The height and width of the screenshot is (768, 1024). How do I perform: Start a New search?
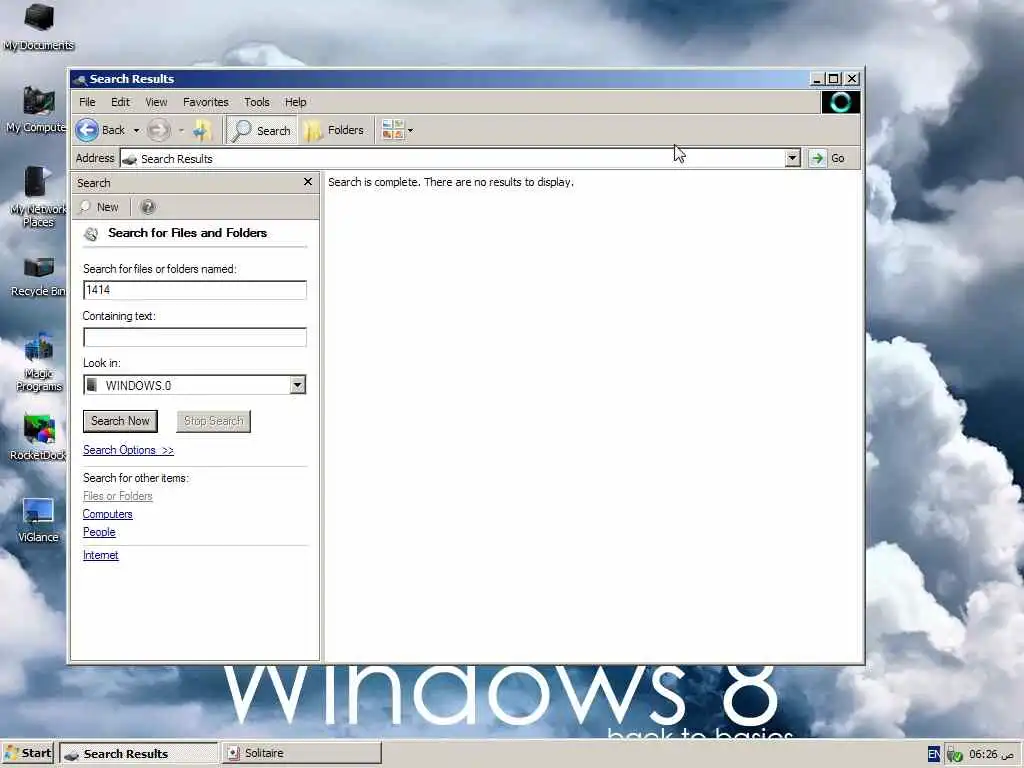click(x=99, y=207)
